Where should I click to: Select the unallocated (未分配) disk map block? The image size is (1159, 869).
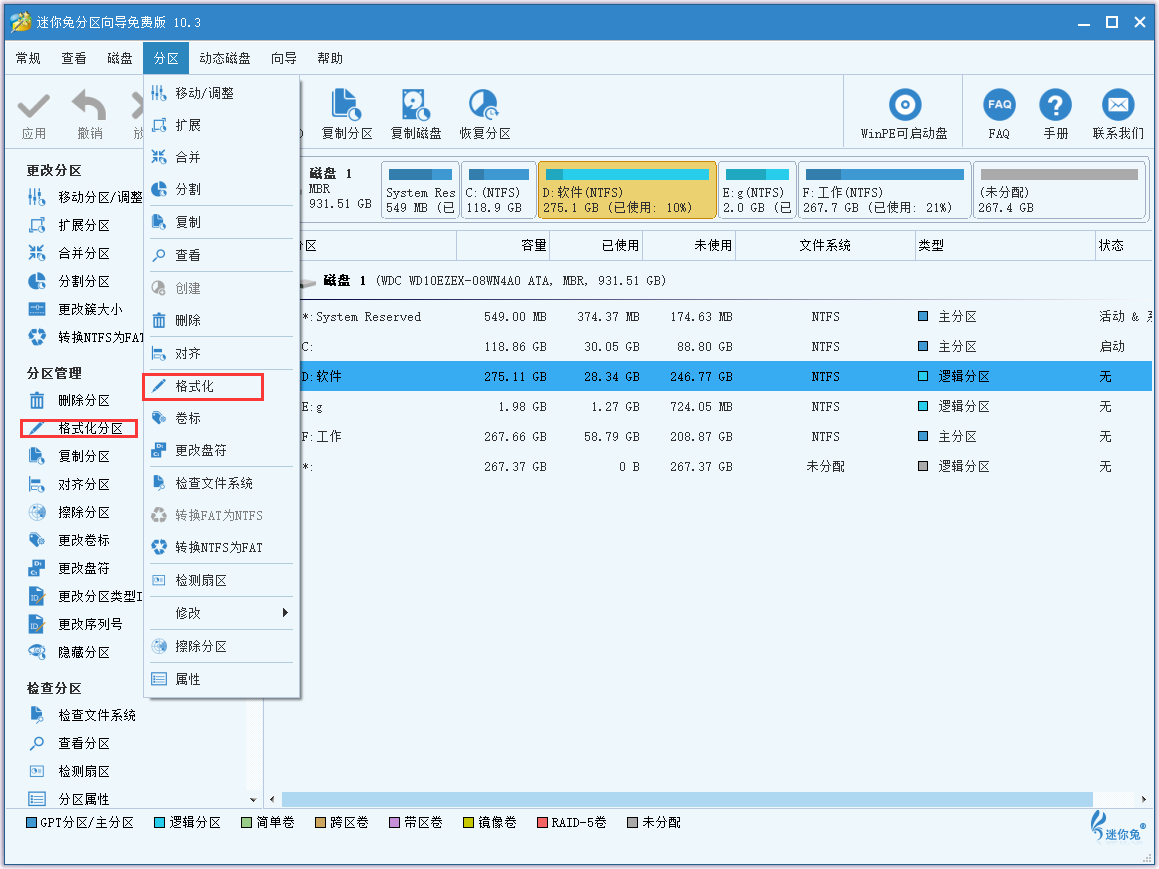(1058, 191)
